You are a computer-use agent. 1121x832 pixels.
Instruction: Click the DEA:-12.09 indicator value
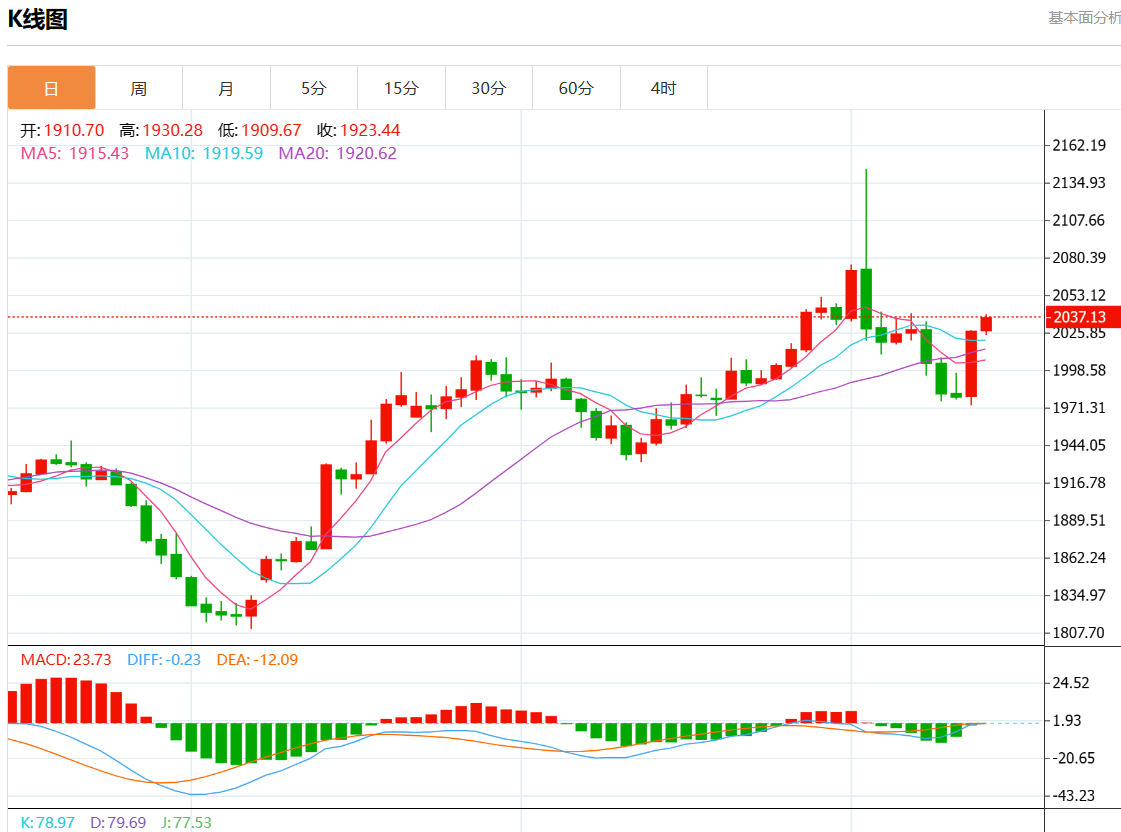(x=257, y=660)
